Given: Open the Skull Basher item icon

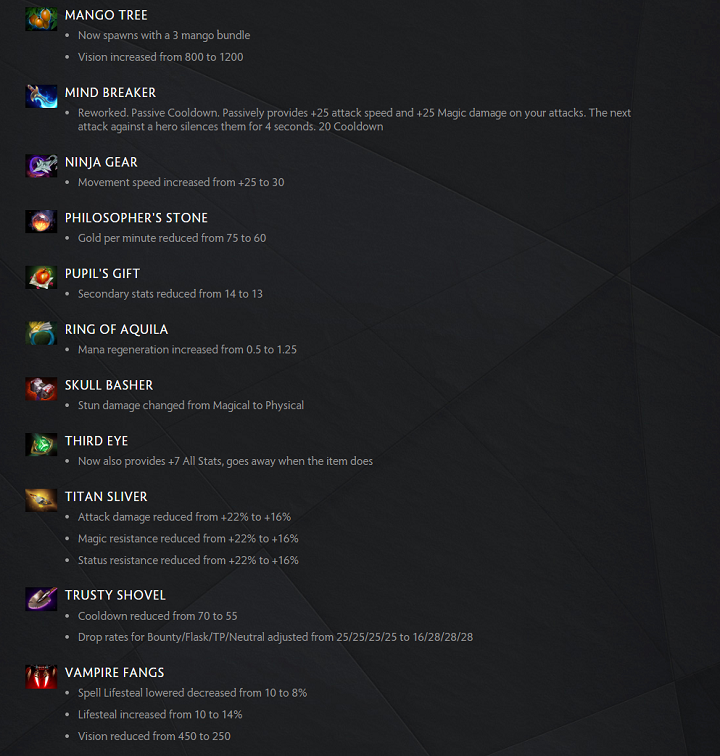Looking at the screenshot, I should click(41, 389).
